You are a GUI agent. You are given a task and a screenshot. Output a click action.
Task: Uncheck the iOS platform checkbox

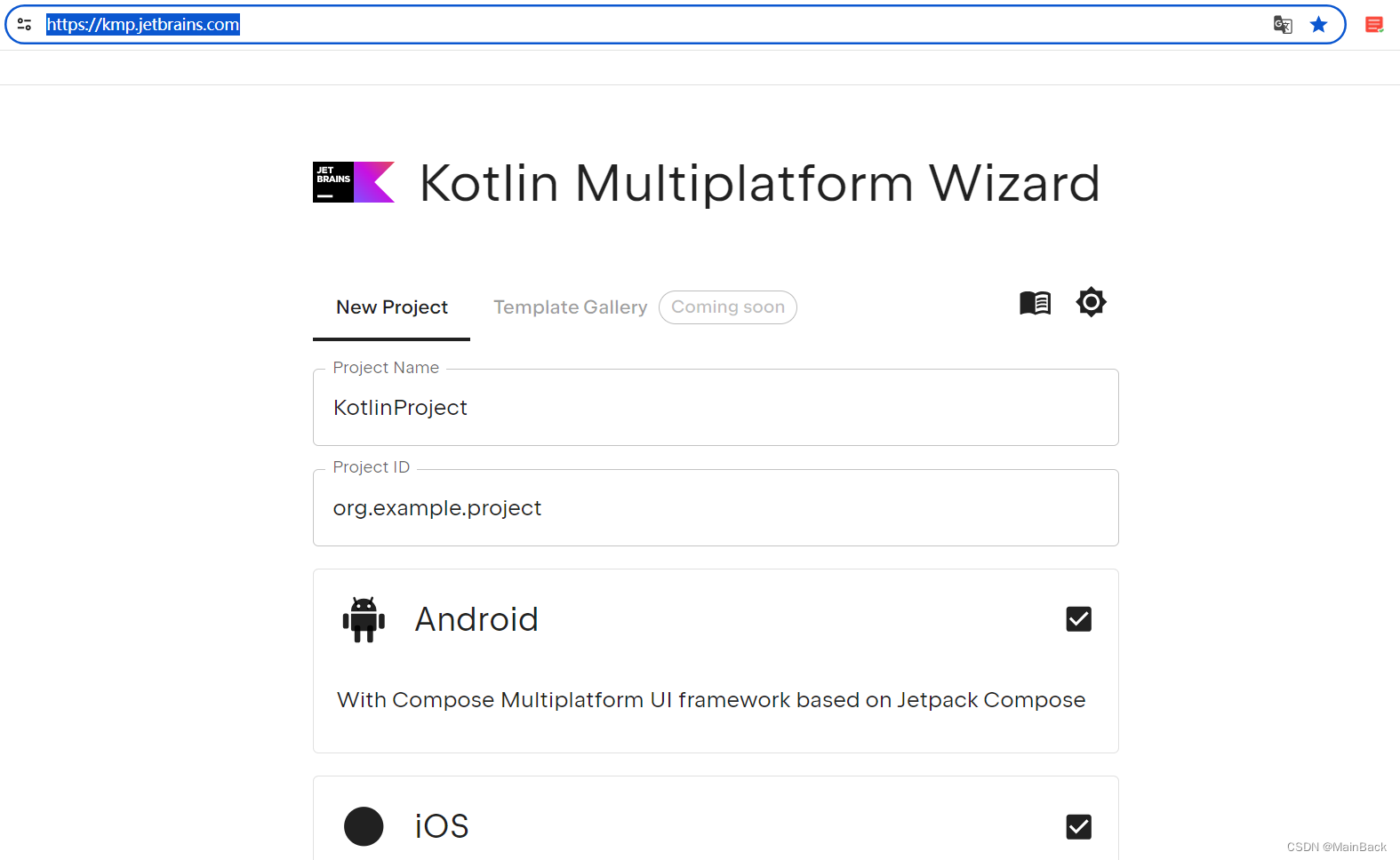pyautogui.click(x=1078, y=827)
